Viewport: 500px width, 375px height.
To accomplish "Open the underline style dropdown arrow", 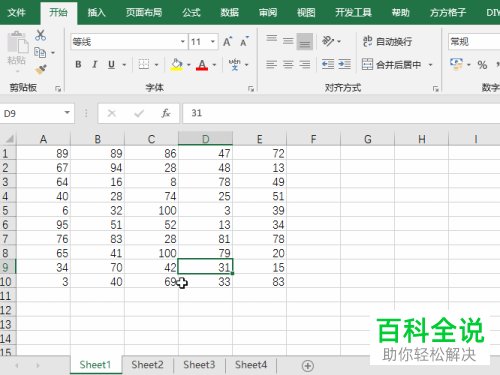I will [124, 65].
